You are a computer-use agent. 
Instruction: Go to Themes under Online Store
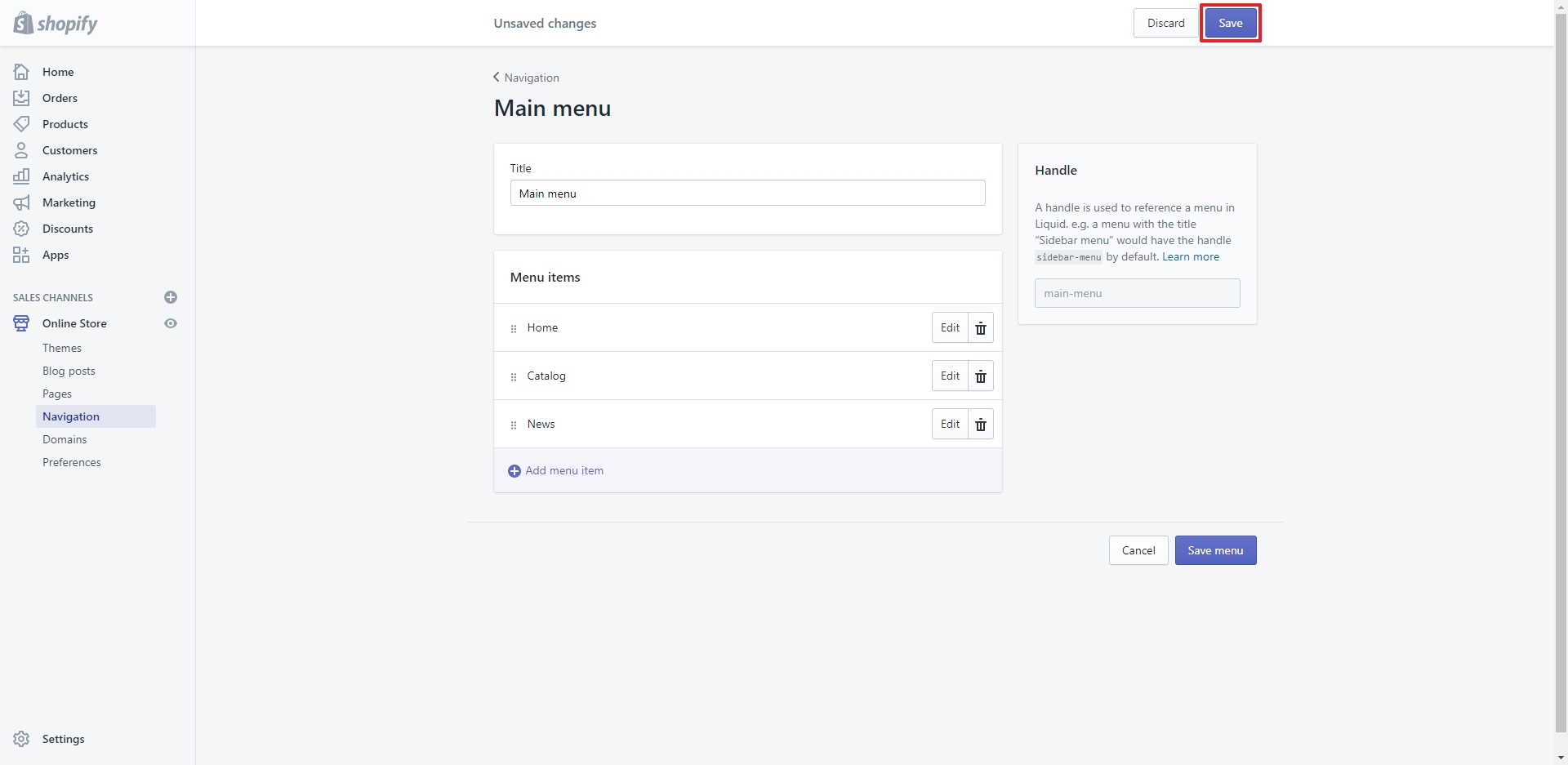(62, 348)
